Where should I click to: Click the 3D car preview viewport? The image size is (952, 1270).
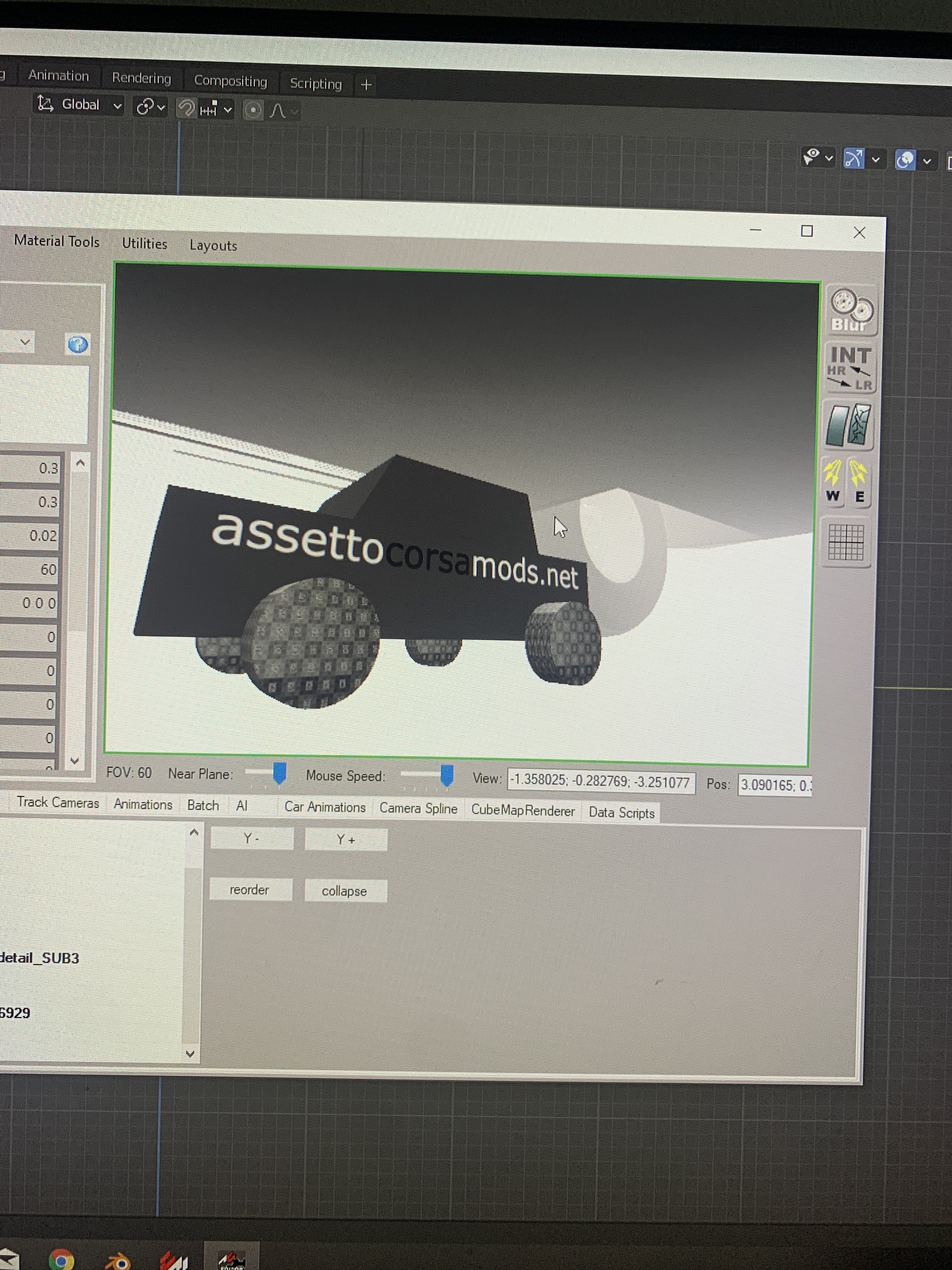[462, 515]
